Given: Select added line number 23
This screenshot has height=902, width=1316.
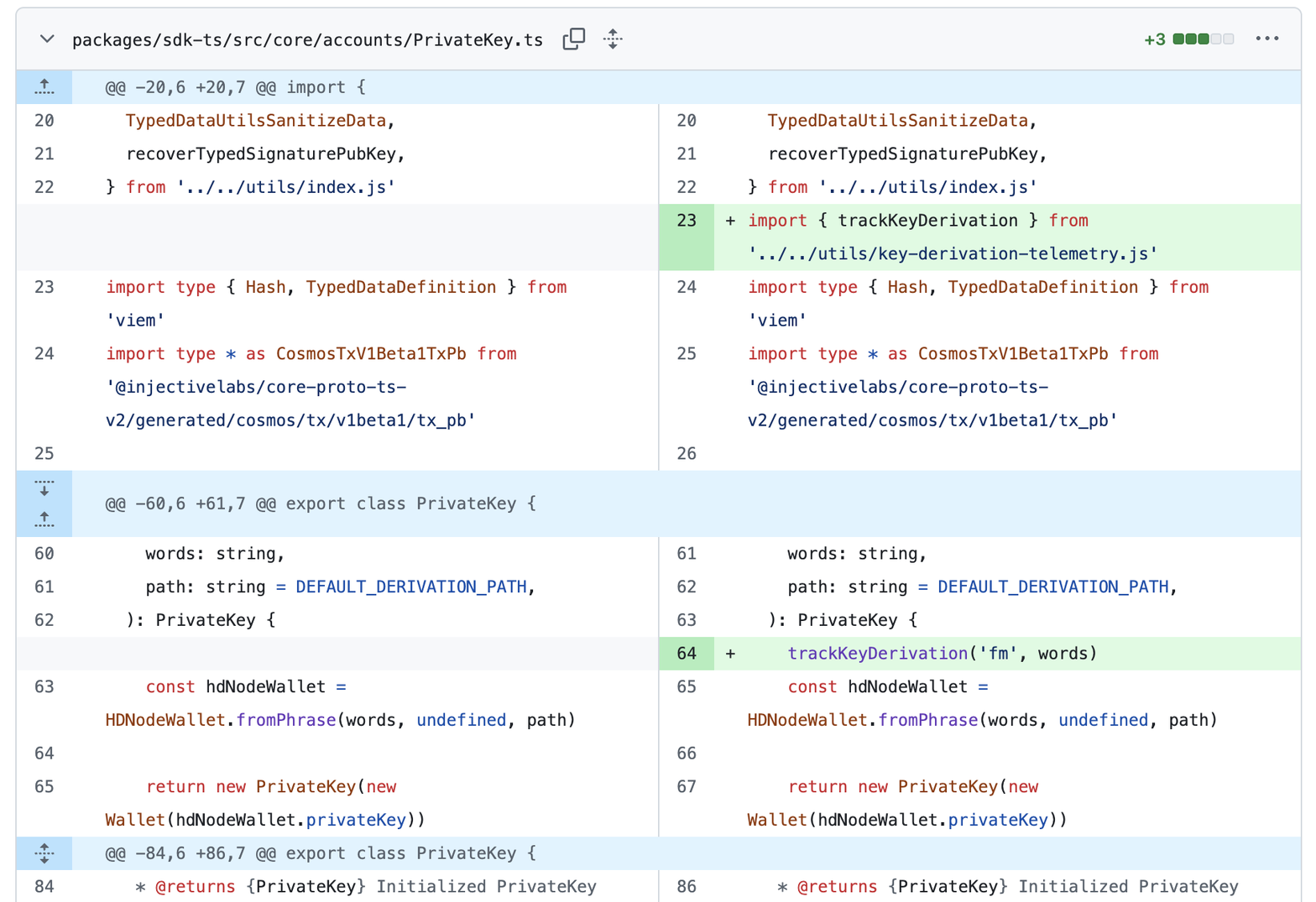Looking at the screenshot, I should [x=687, y=221].
